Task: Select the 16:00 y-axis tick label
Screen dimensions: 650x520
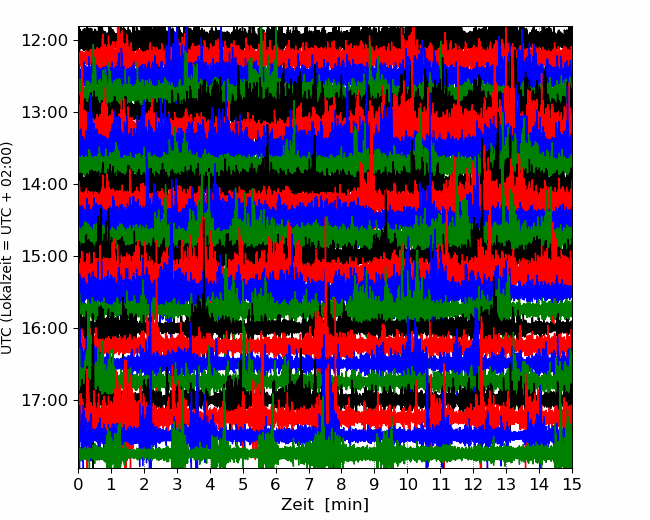Action: 44,328
